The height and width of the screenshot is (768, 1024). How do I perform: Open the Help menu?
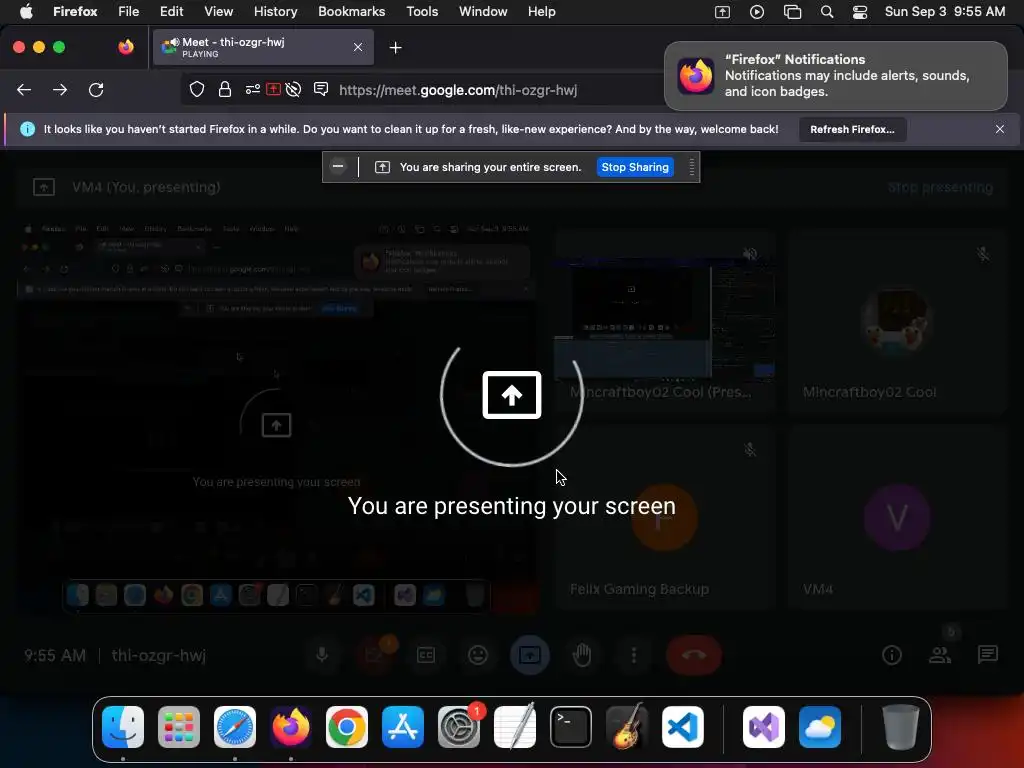click(x=541, y=12)
